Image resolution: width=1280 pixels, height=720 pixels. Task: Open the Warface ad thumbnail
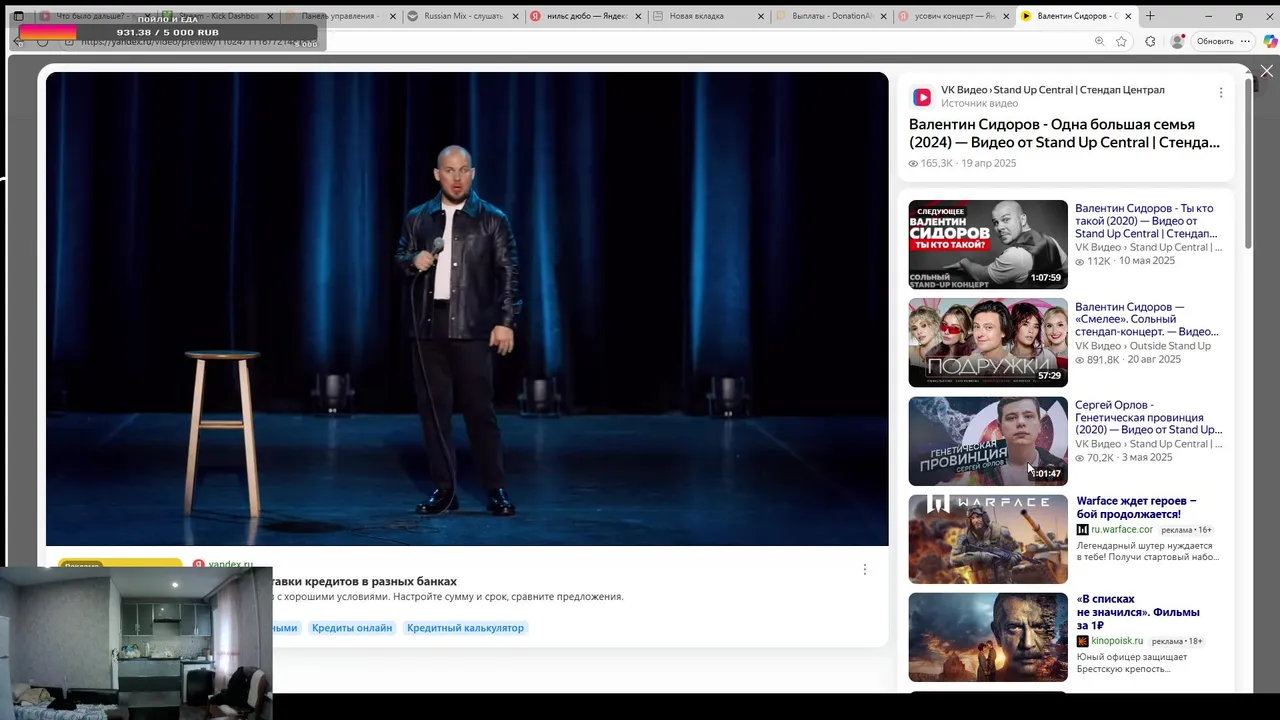[988, 539]
